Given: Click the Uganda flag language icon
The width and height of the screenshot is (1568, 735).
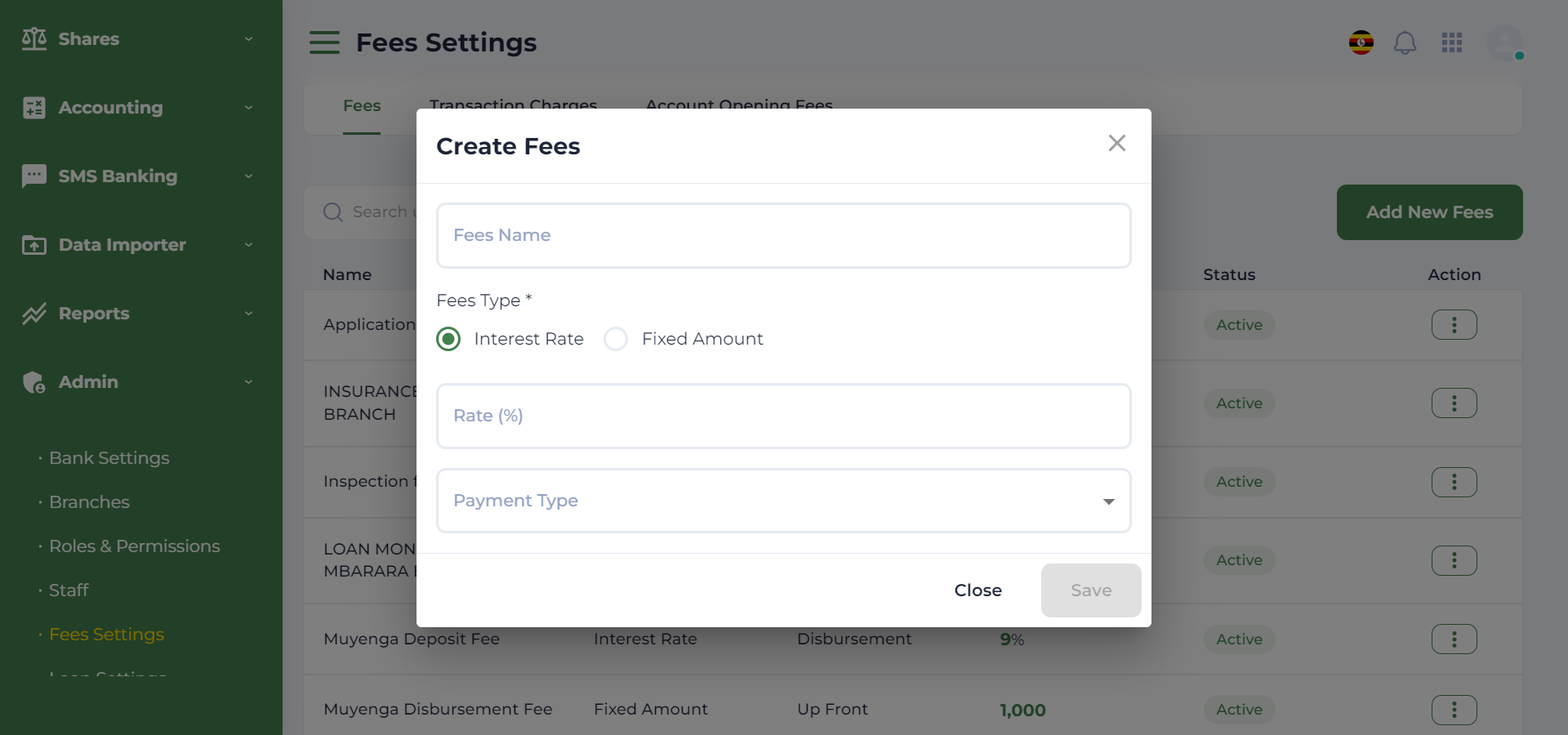Looking at the screenshot, I should [1361, 42].
